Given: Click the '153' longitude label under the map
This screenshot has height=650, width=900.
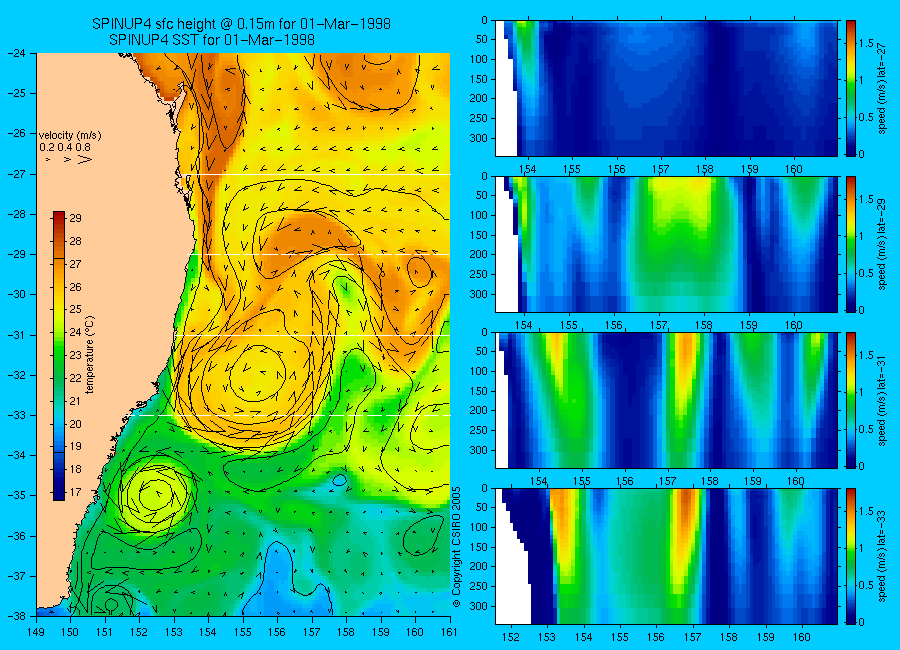Looking at the screenshot, I should pos(174,632).
